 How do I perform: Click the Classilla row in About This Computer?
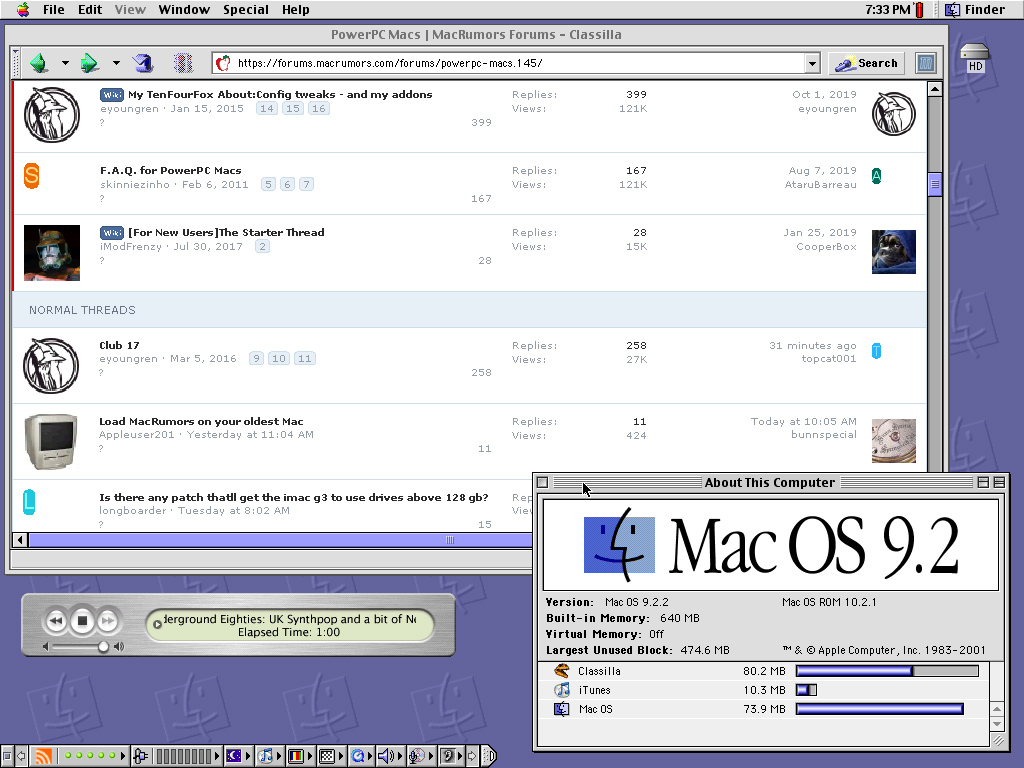(x=765, y=671)
